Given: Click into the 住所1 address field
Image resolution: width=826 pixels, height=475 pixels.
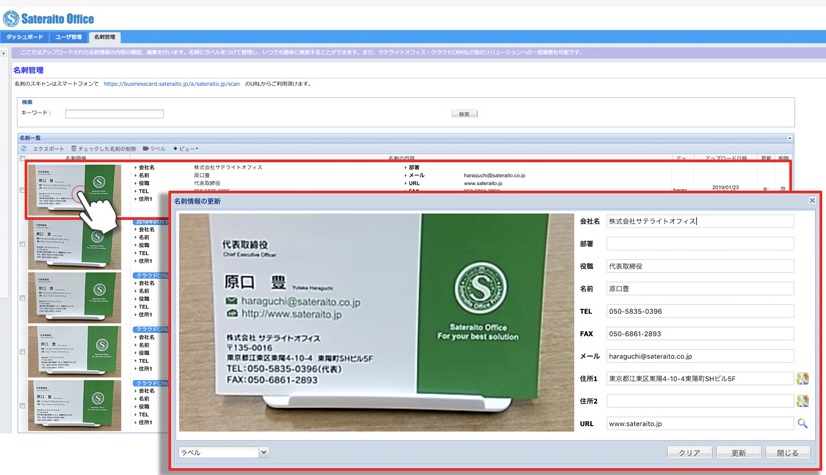Looking at the screenshot, I should [700, 378].
